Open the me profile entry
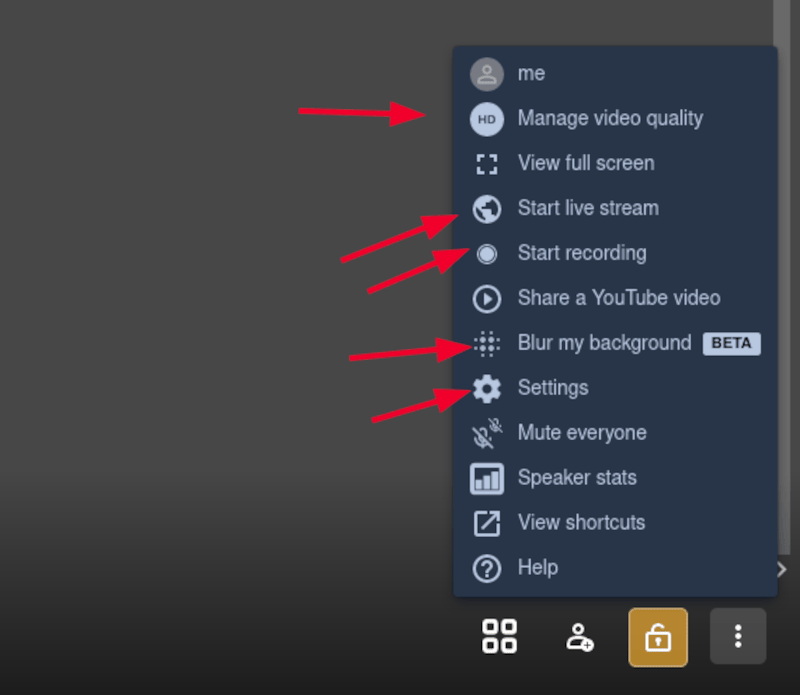The image size is (800, 695). 615,74
